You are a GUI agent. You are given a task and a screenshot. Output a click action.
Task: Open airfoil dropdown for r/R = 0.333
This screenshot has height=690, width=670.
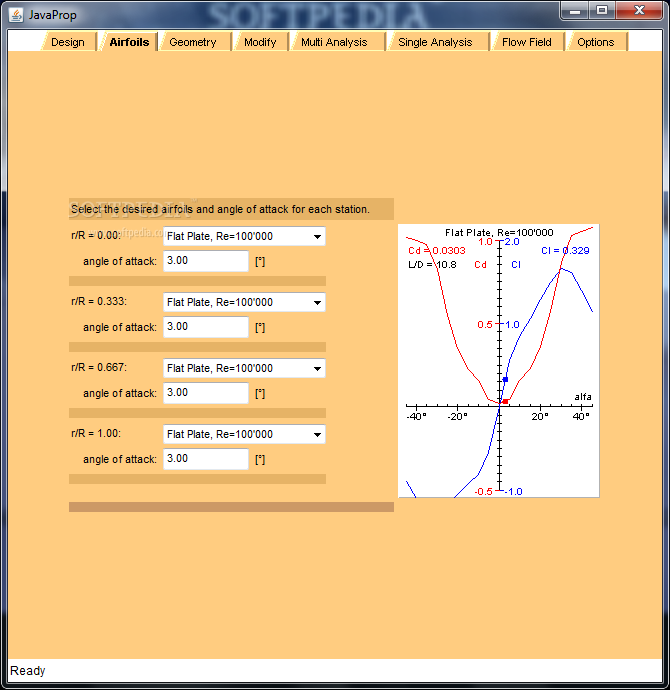point(244,302)
